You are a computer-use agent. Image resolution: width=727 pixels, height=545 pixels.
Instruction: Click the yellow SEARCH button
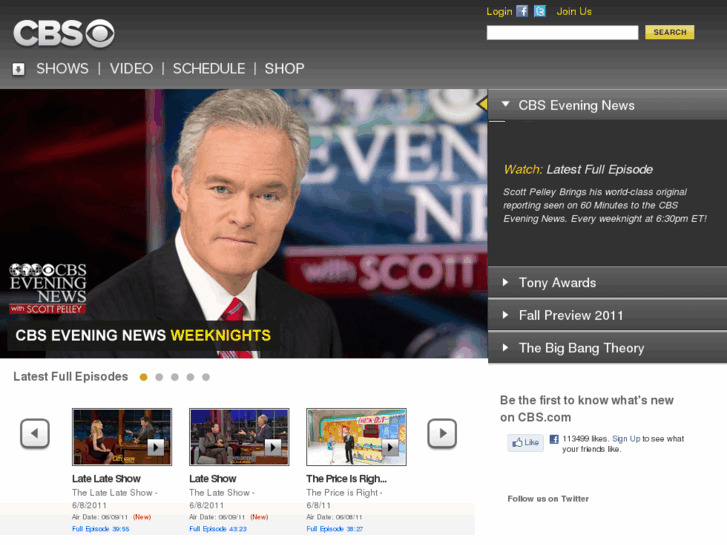[670, 32]
